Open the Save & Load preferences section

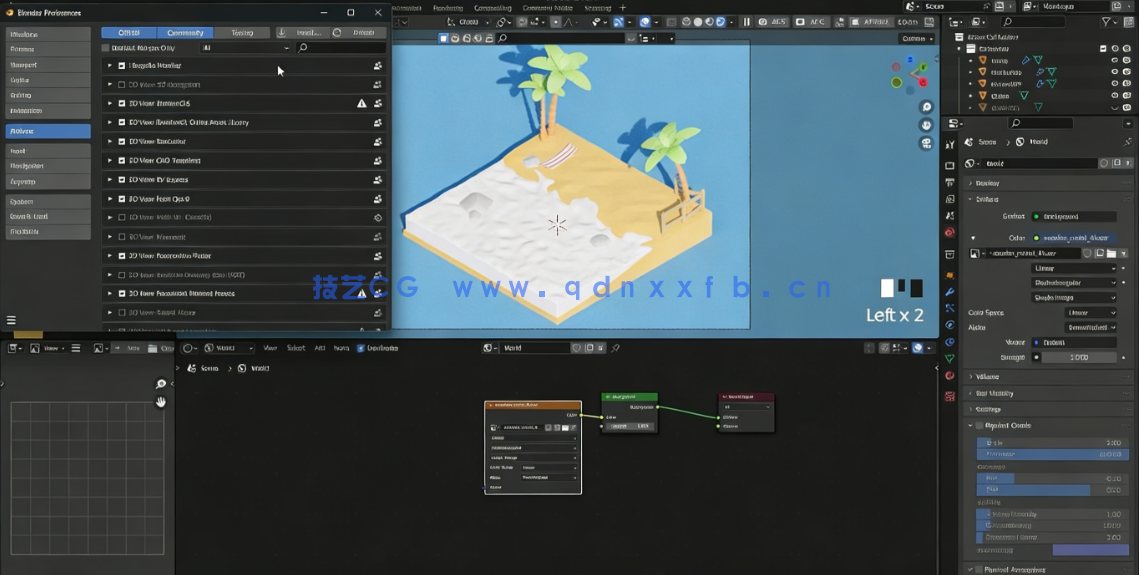48,216
